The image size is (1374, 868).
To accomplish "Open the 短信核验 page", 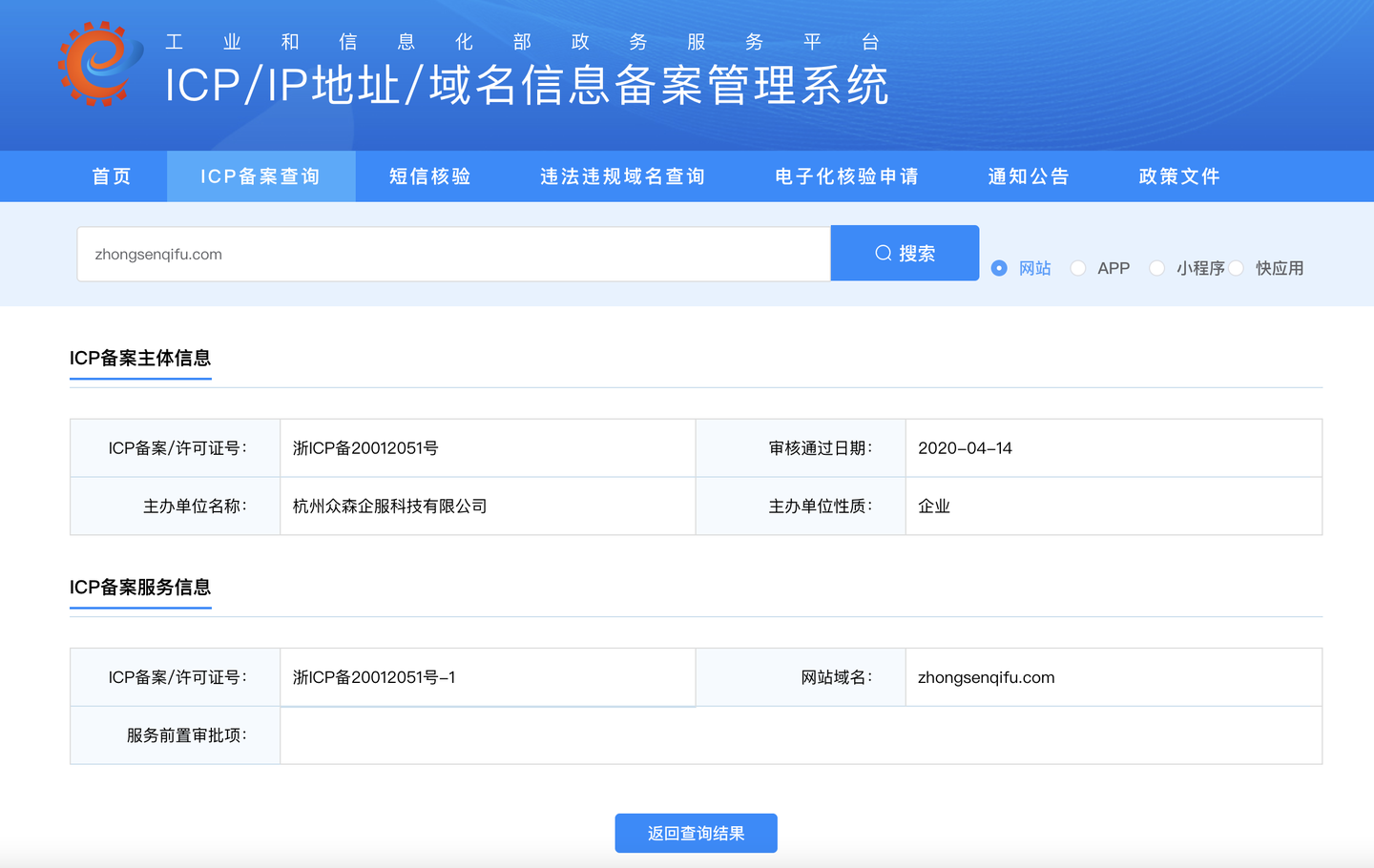I will pyautogui.click(x=431, y=176).
